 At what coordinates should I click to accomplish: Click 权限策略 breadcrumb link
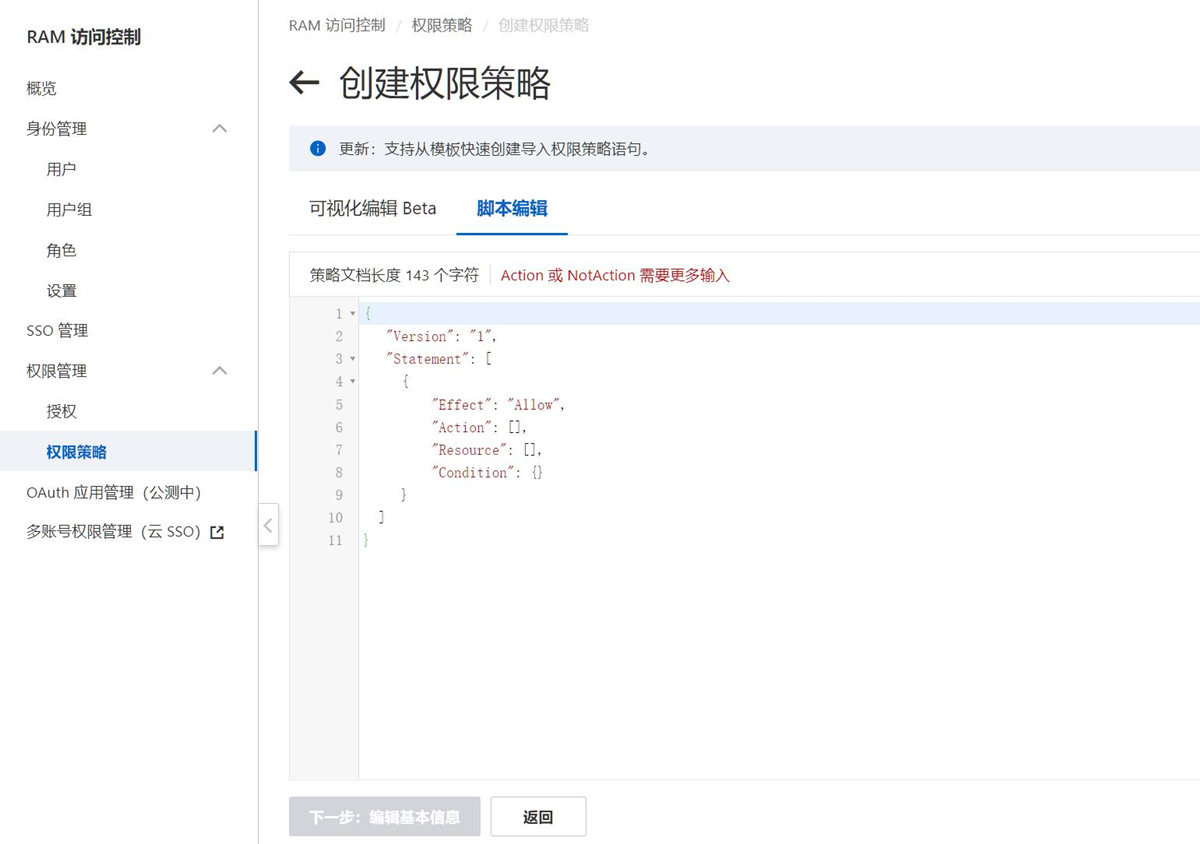pos(441,25)
